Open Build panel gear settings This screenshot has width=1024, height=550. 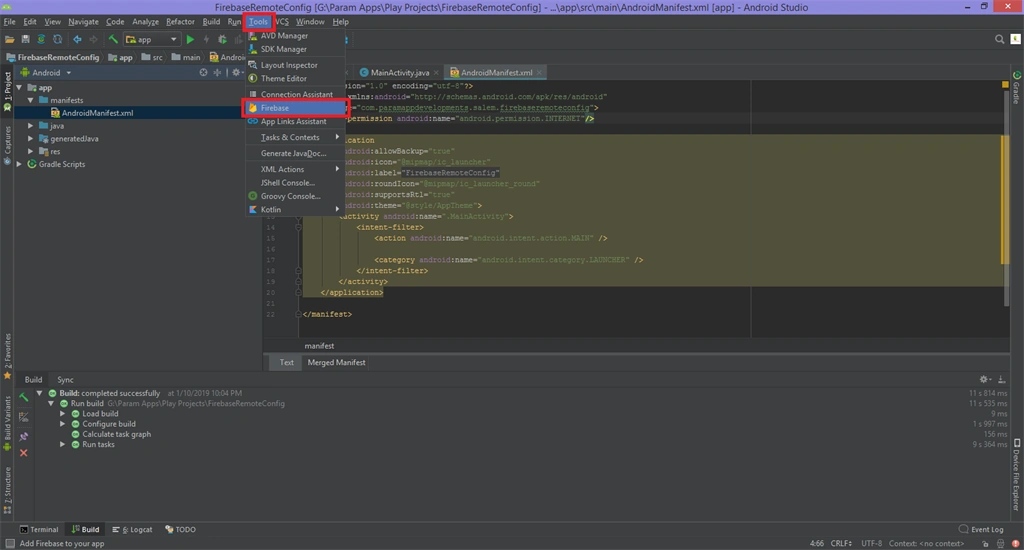(x=984, y=379)
